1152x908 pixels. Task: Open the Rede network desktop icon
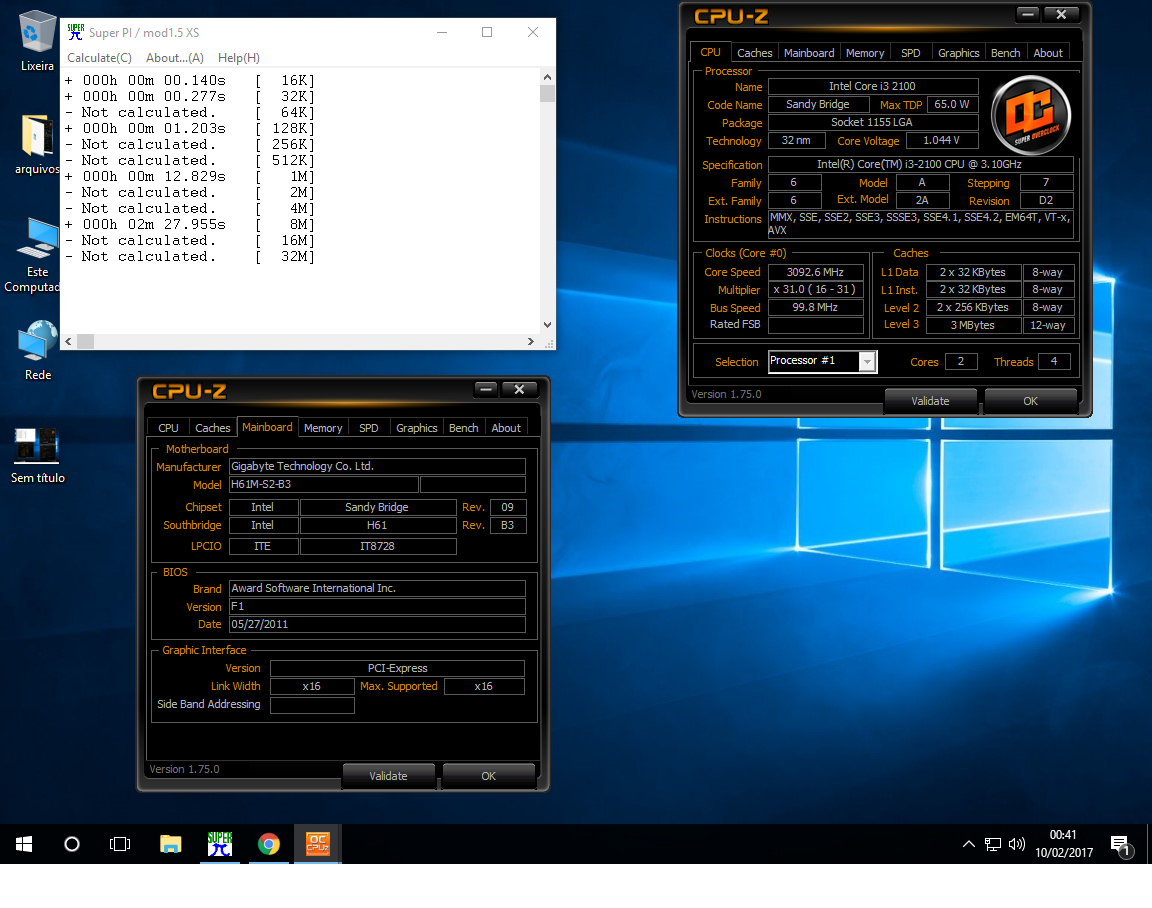pos(37,350)
